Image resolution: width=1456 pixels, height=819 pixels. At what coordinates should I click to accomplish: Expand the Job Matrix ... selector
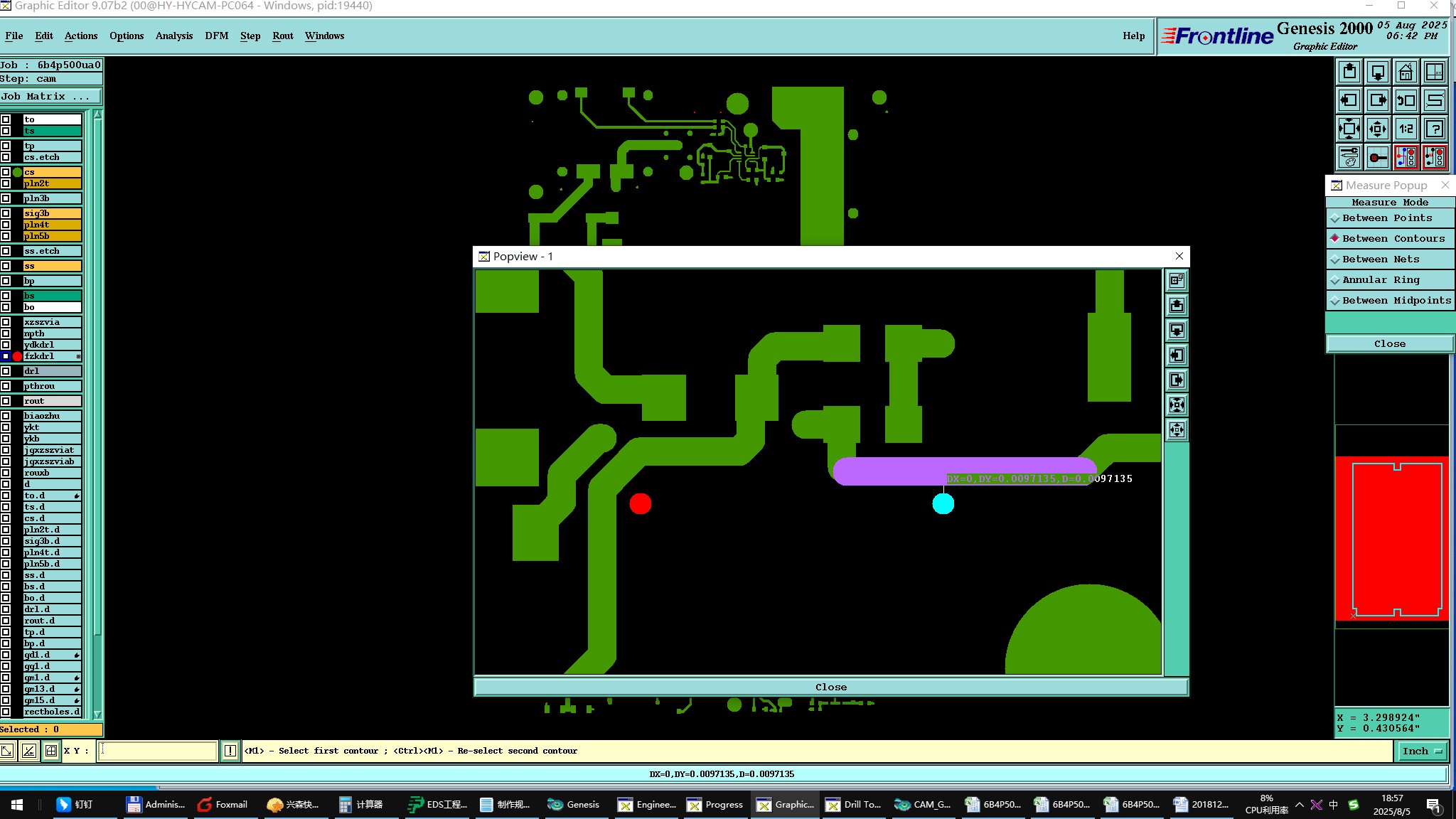pyautogui.click(x=50, y=97)
